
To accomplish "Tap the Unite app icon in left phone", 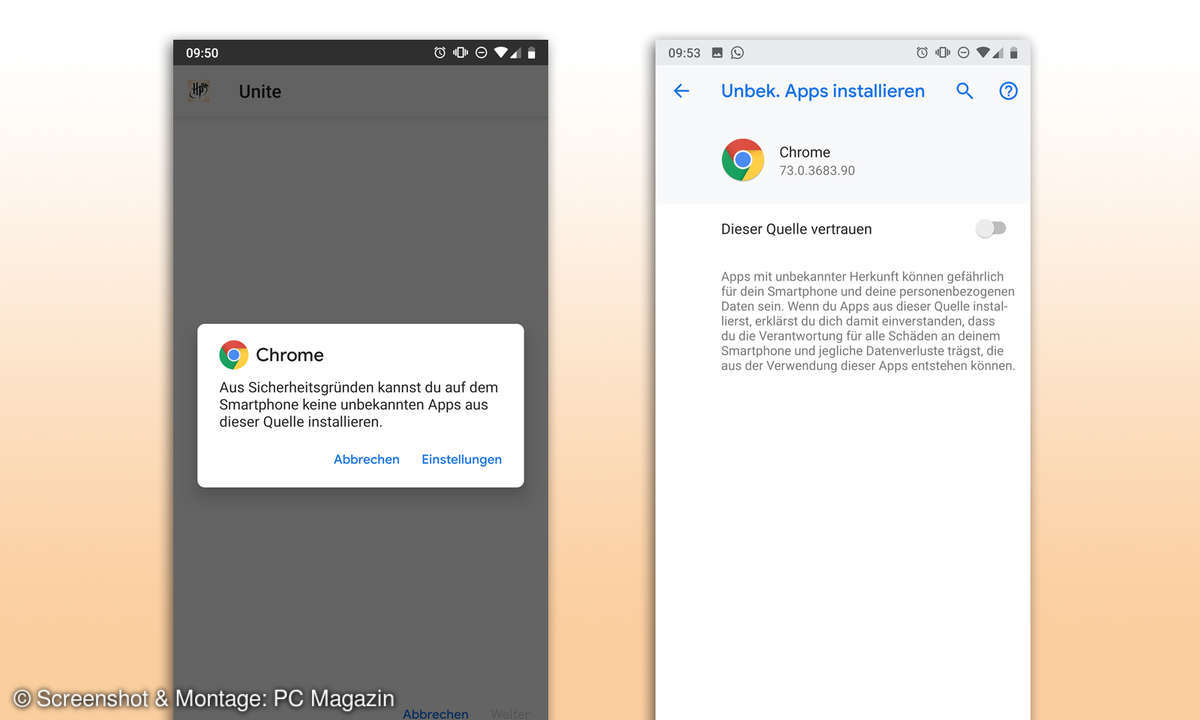I will (199, 91).
